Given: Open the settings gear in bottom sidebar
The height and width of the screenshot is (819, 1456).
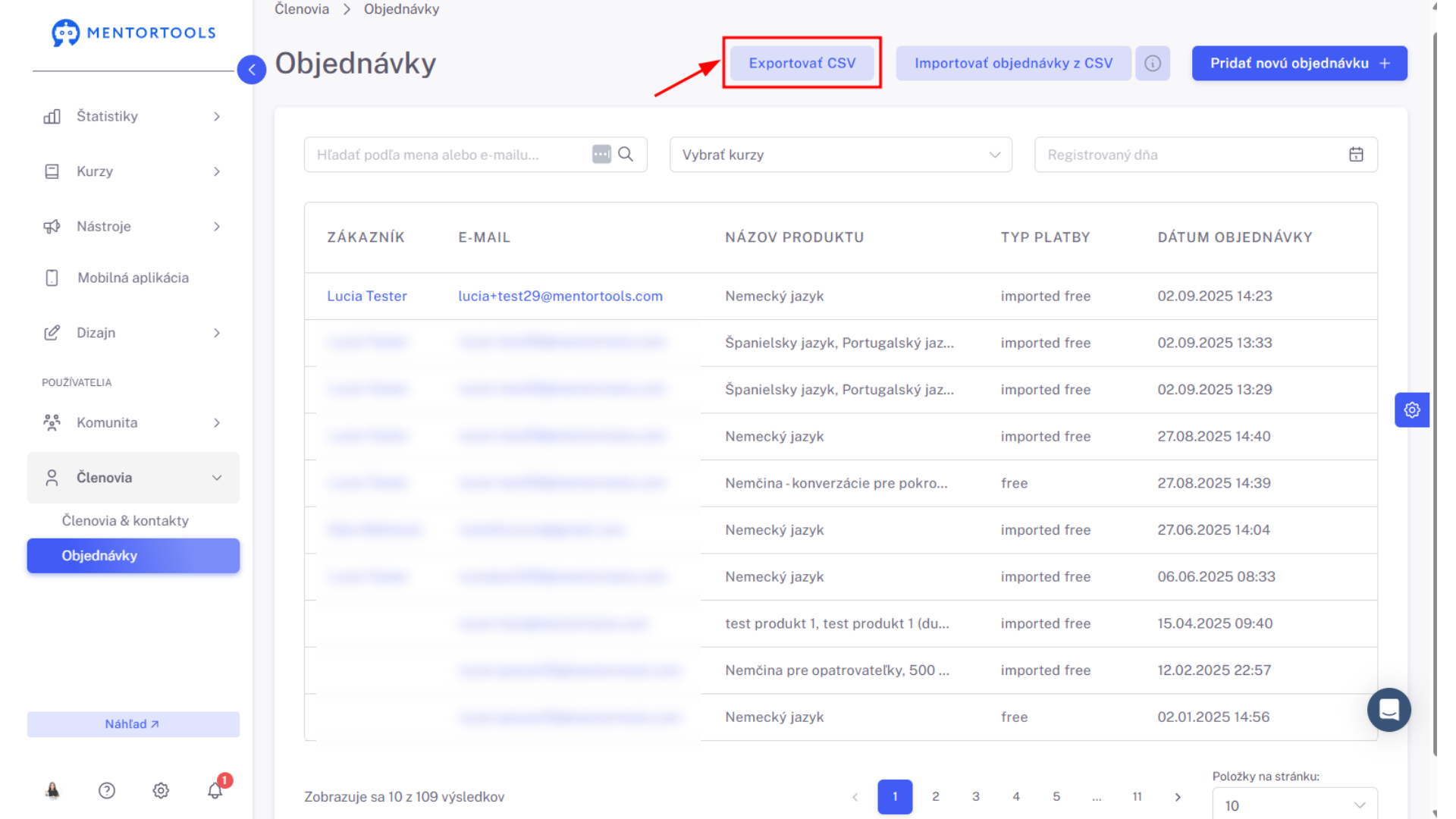Looking at the screenshot, I should click(161, 790).
